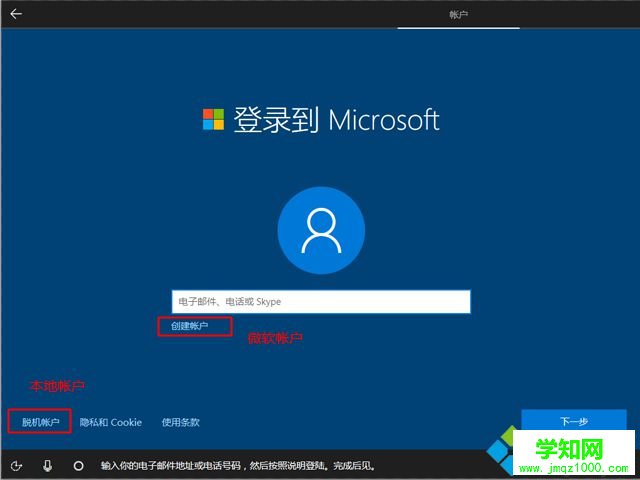Choose 脱机帐户 offline account option
Viewport: 640px width, 480px height.
[x=40, y=422]
